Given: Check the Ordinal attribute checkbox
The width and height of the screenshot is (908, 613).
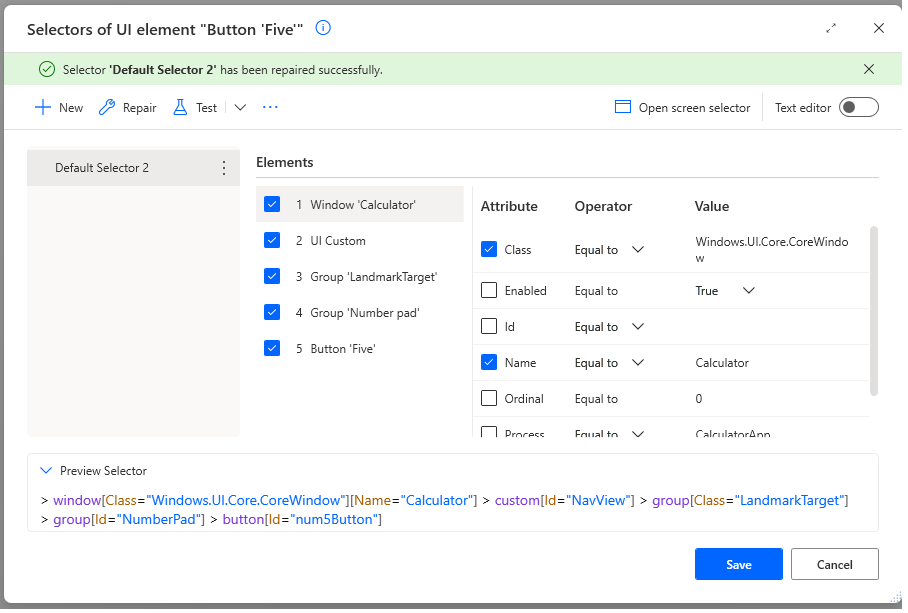Looking at the screenshot, I should pos(489,398).
